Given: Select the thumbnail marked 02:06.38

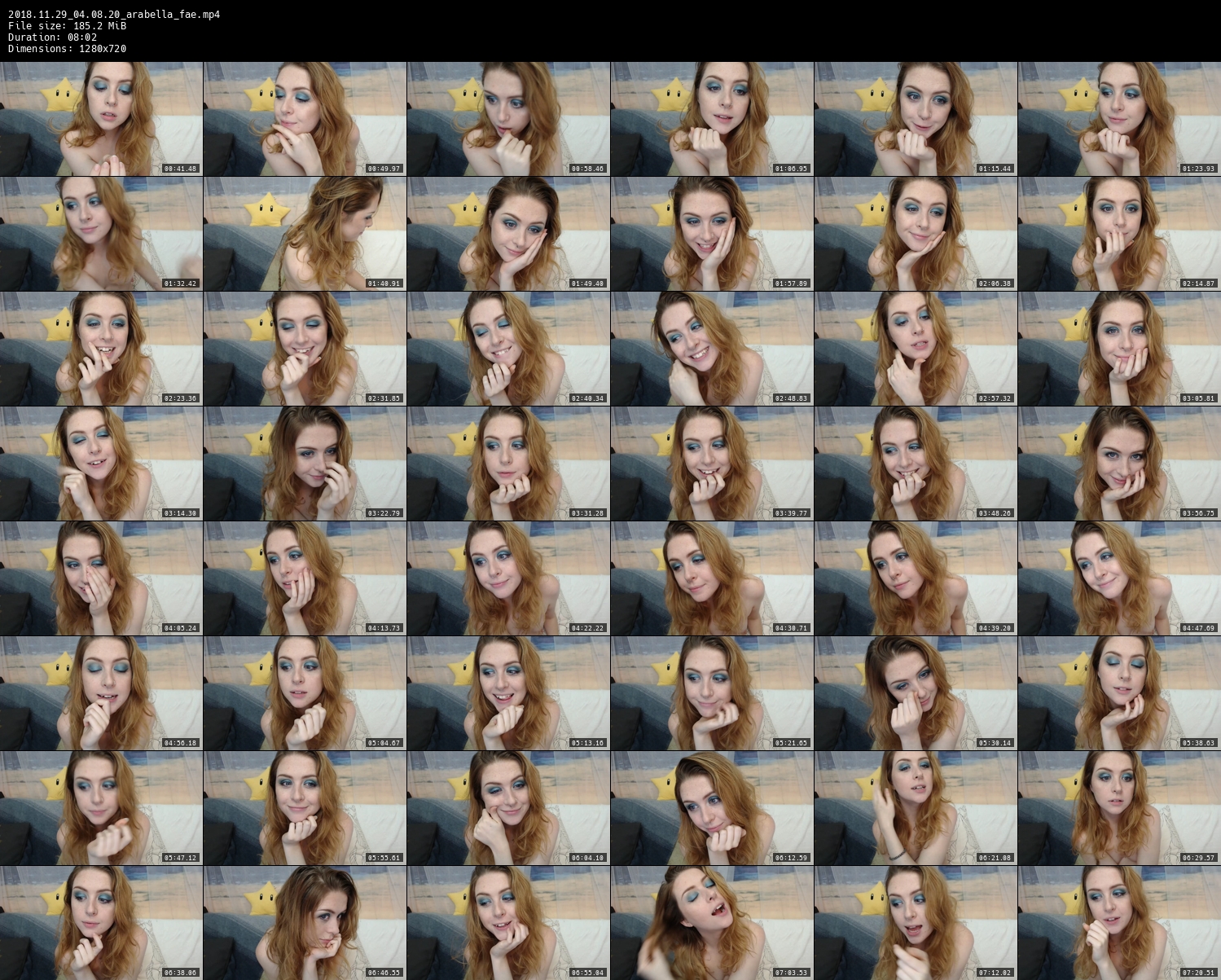Looking at the screenshot, I should click(916, 234).
